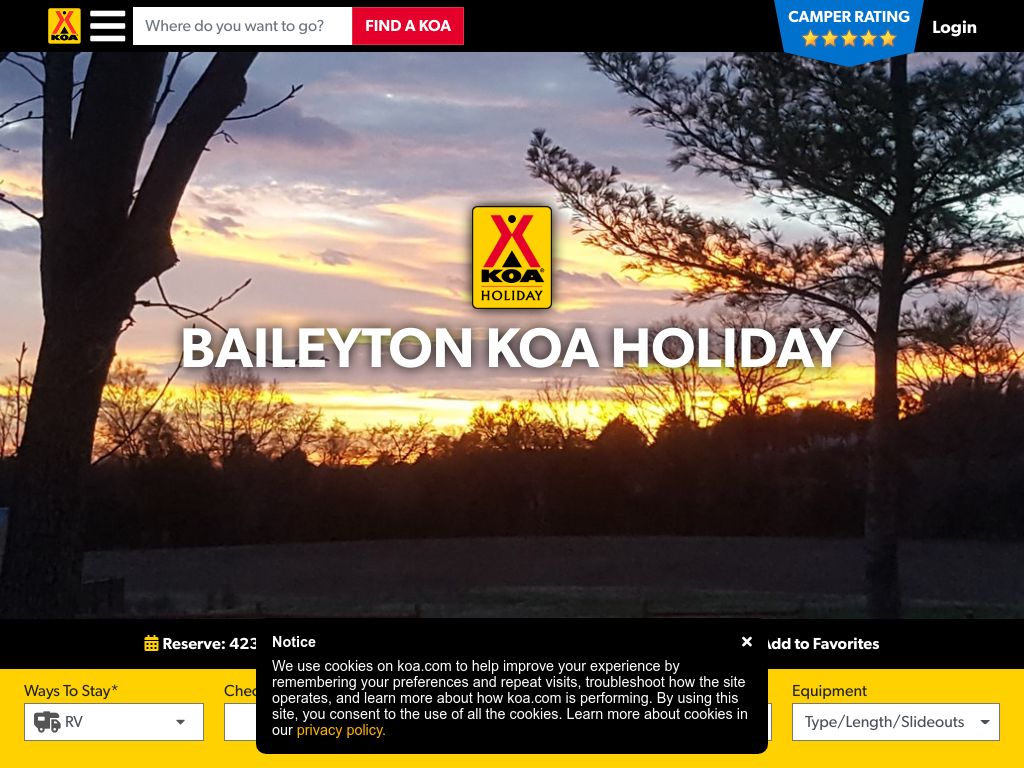Select the RV option box
Image resolution: width=1024 pixels, height=768 pixels.
coord(114,722)
